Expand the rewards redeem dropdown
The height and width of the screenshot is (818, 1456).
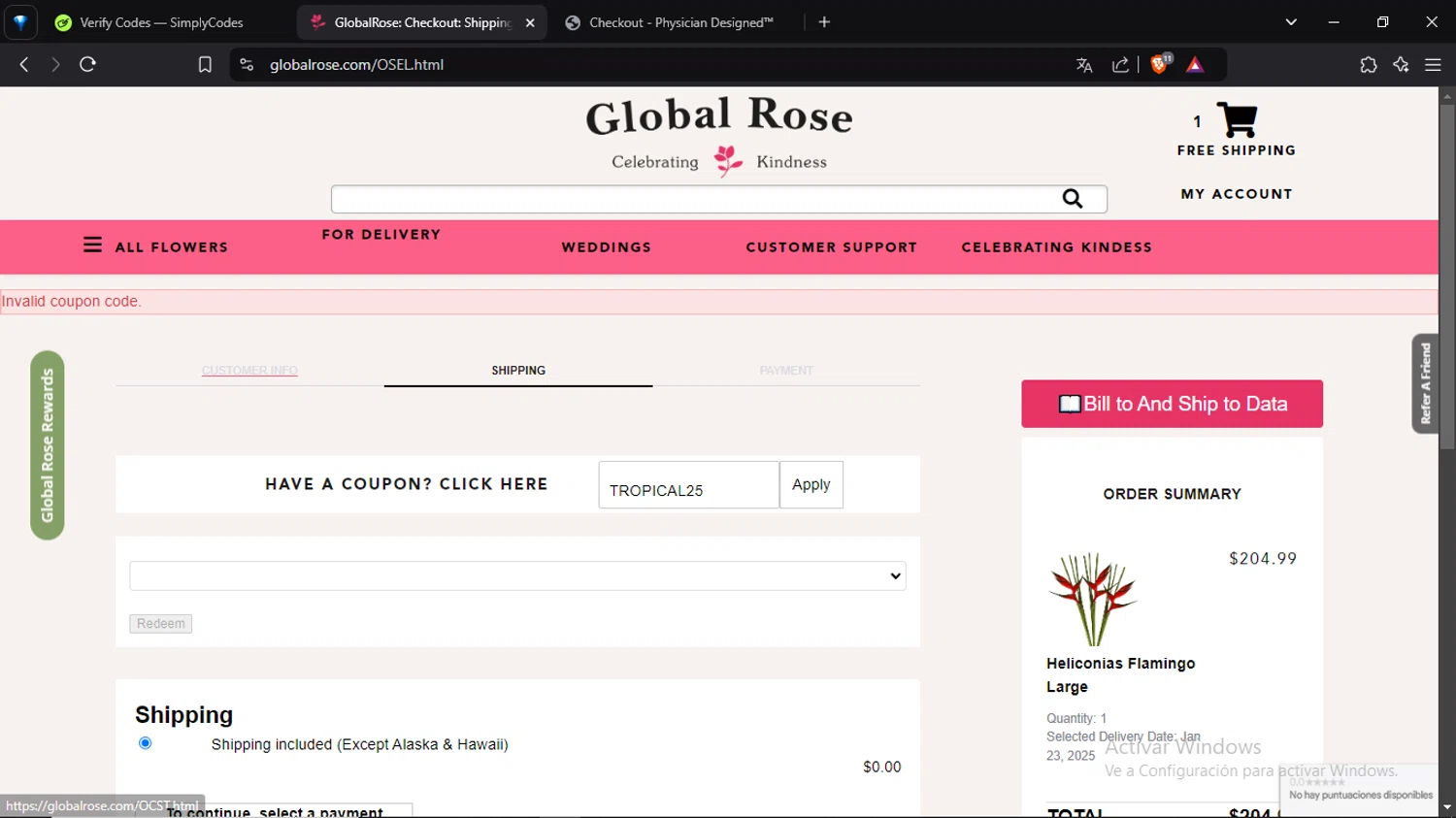(x=518, y=575)
